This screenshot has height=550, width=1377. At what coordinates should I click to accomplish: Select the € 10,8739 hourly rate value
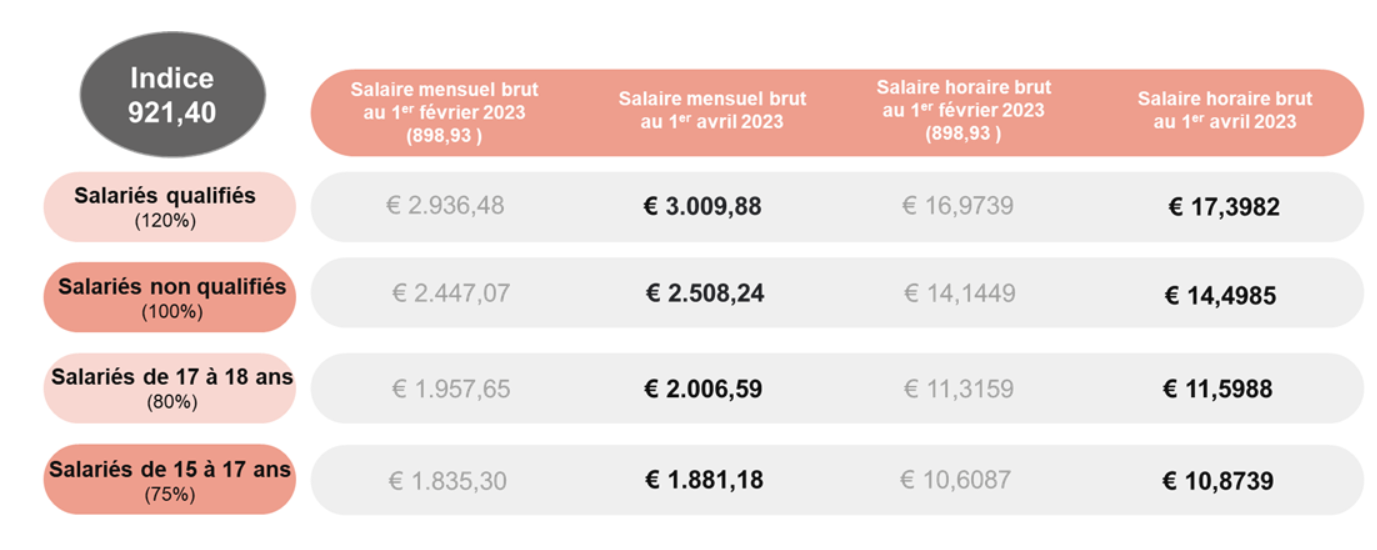1217,481
